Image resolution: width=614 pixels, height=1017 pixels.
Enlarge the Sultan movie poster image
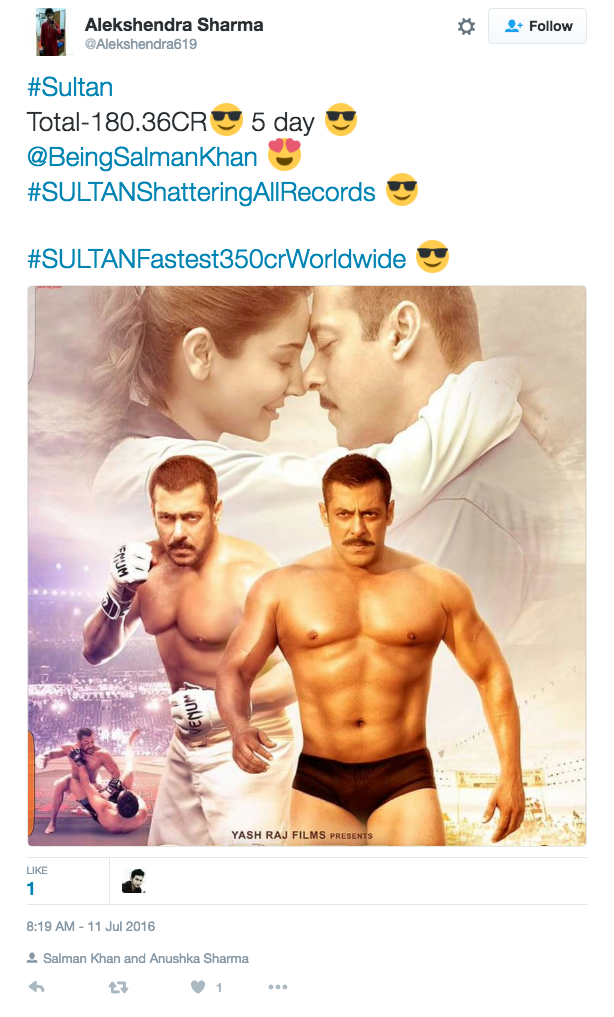pyautogui.click(x=307, y=566)
